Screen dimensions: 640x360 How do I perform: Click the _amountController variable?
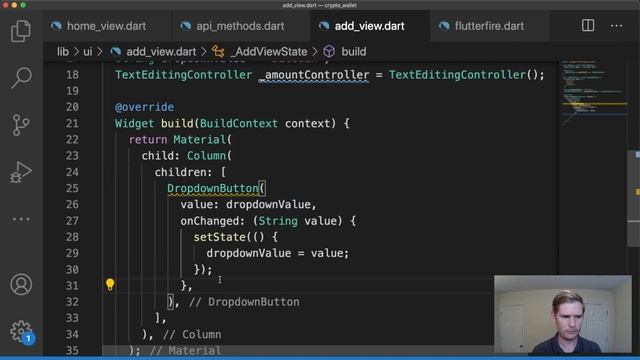[314, 75]
